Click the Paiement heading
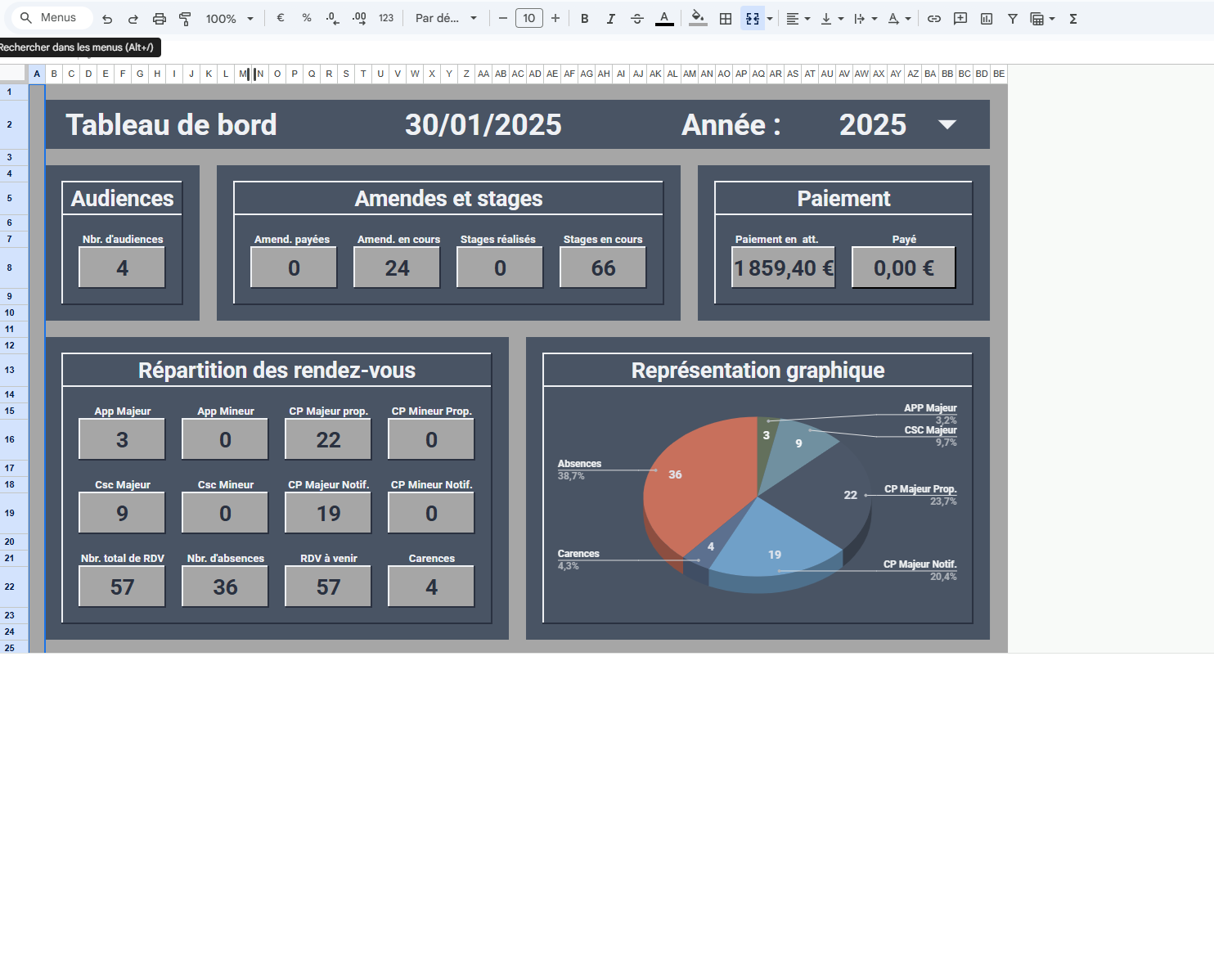Image resolution: width=1214 pixels, height=980 pixels. coord(843,199)
